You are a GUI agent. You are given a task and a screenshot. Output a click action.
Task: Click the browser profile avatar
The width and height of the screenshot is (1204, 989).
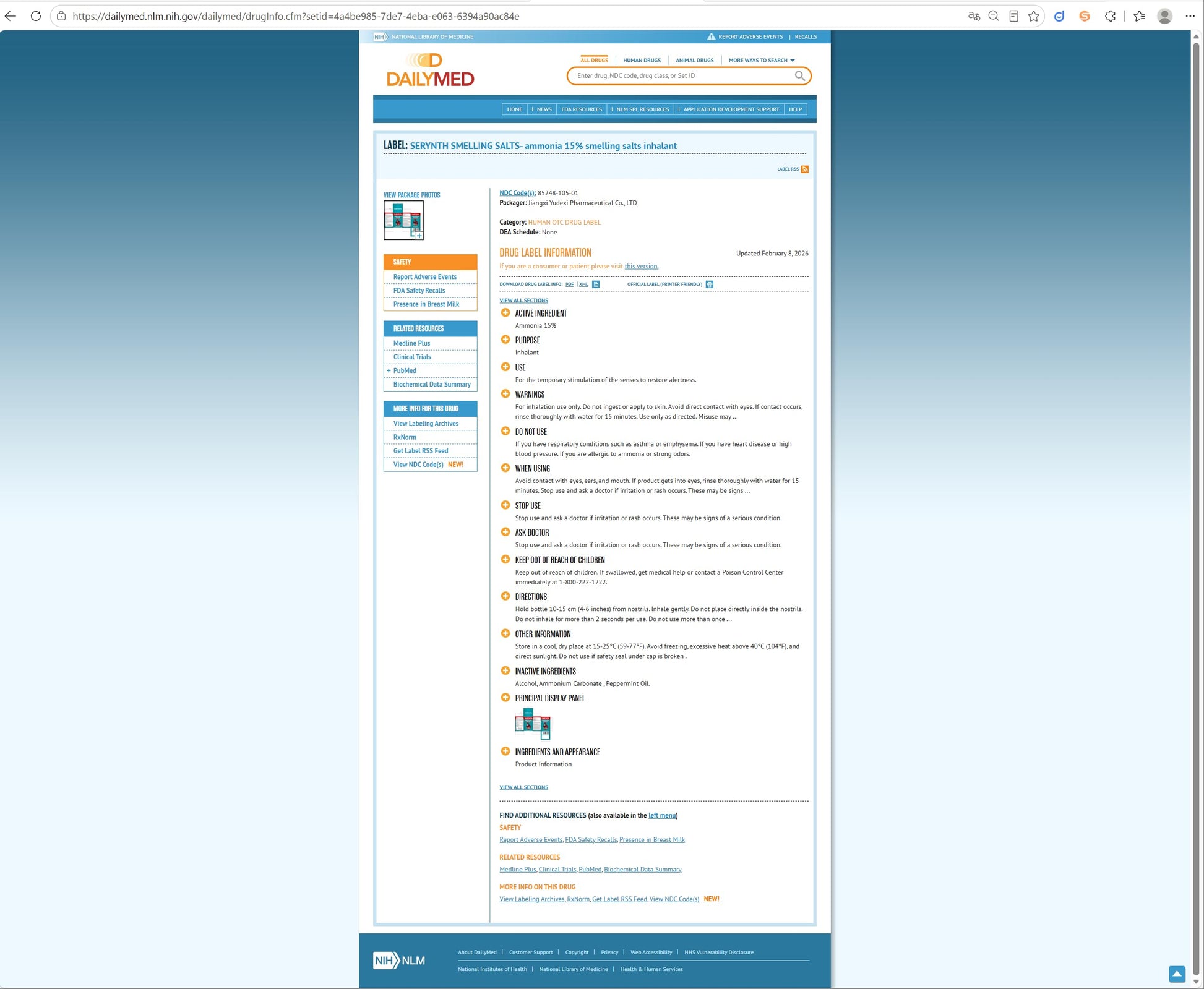click(1164, 16)
